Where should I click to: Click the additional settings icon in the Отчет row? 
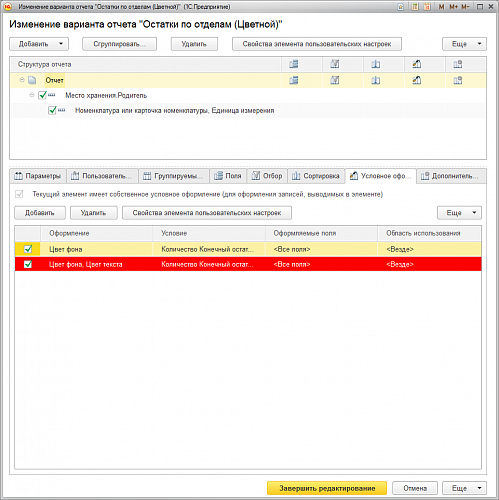[458, 80]
